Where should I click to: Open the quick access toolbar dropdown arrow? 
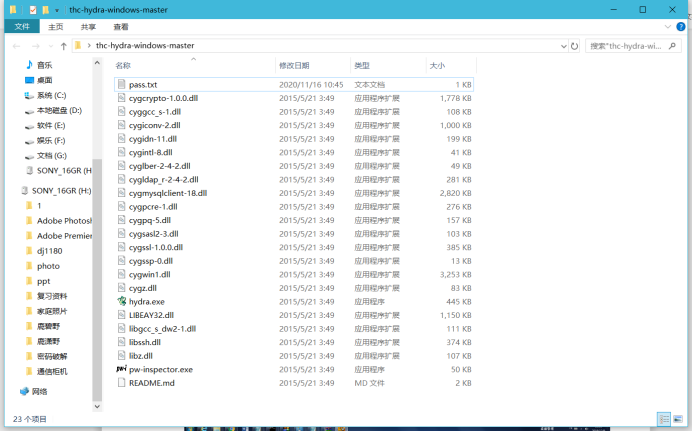57,10
